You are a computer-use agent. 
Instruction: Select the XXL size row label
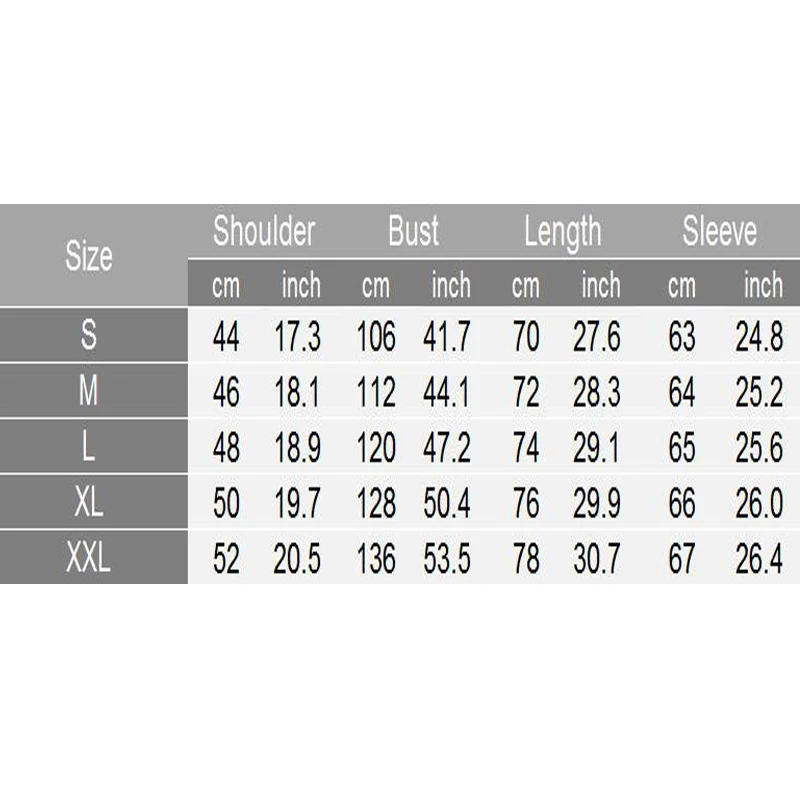[x=89, y=560]
